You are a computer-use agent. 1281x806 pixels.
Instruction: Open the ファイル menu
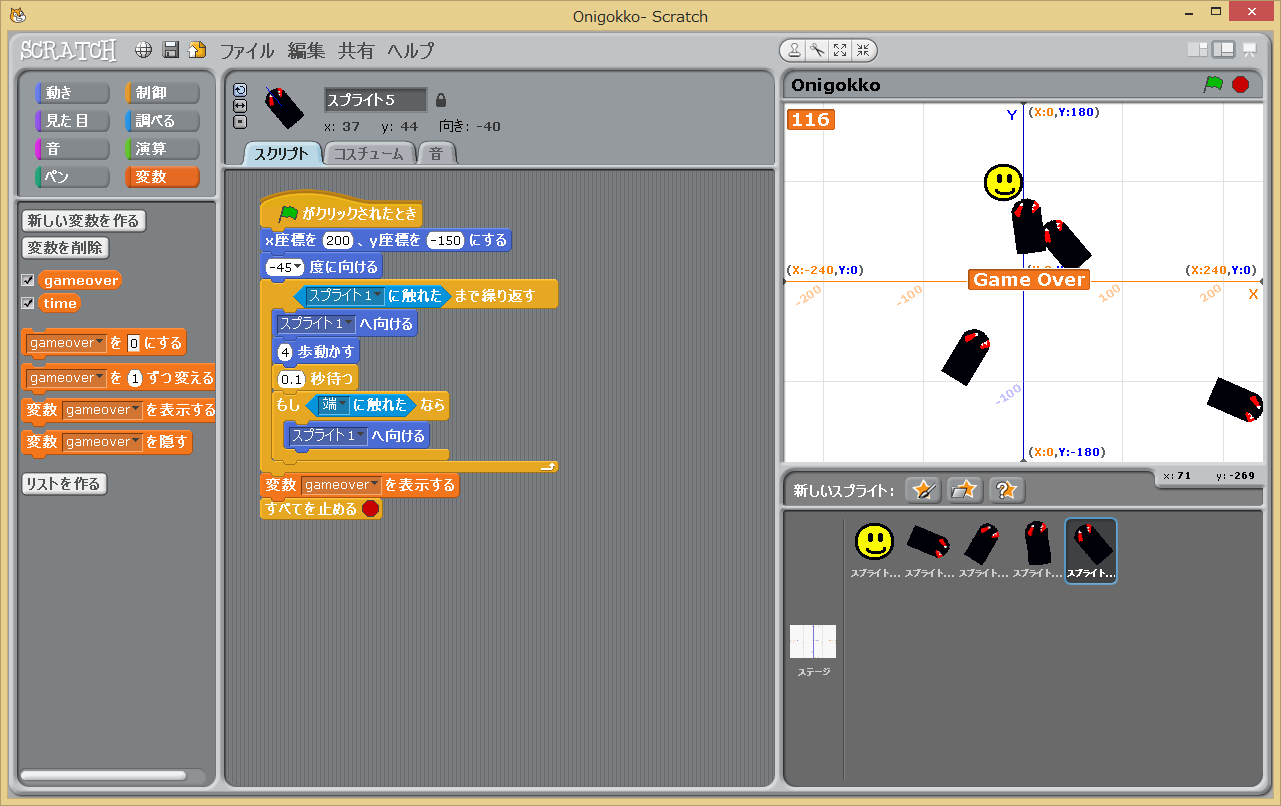(x=247, y=51)
